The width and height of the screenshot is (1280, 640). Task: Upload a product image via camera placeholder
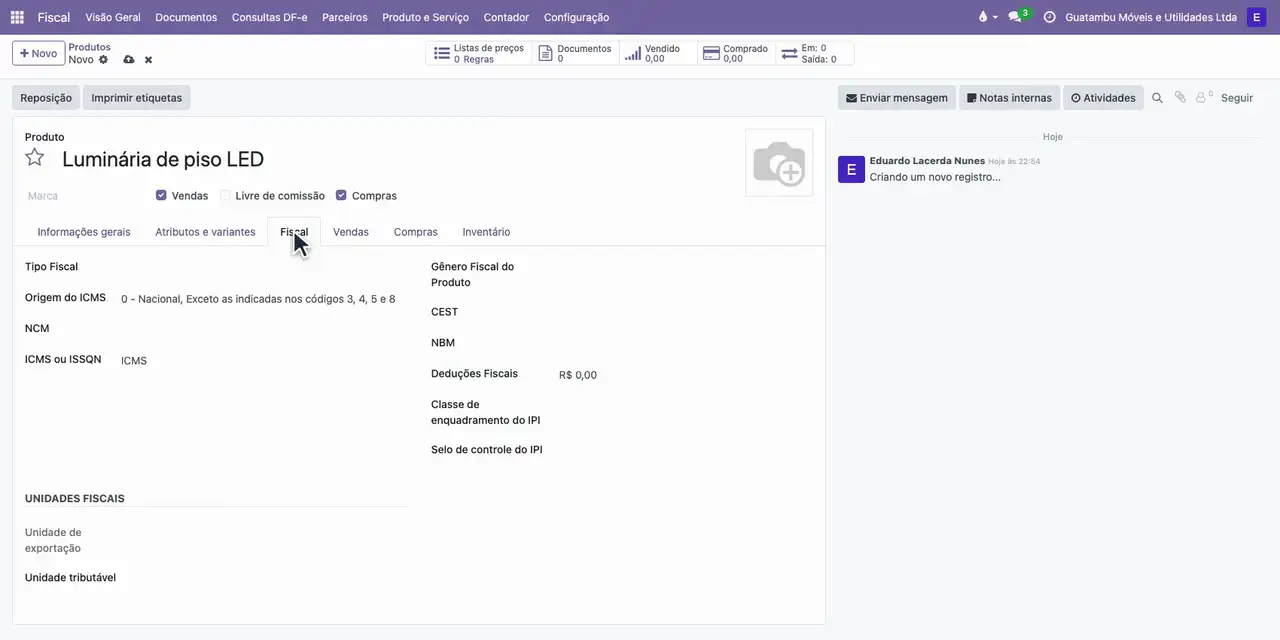779,163
